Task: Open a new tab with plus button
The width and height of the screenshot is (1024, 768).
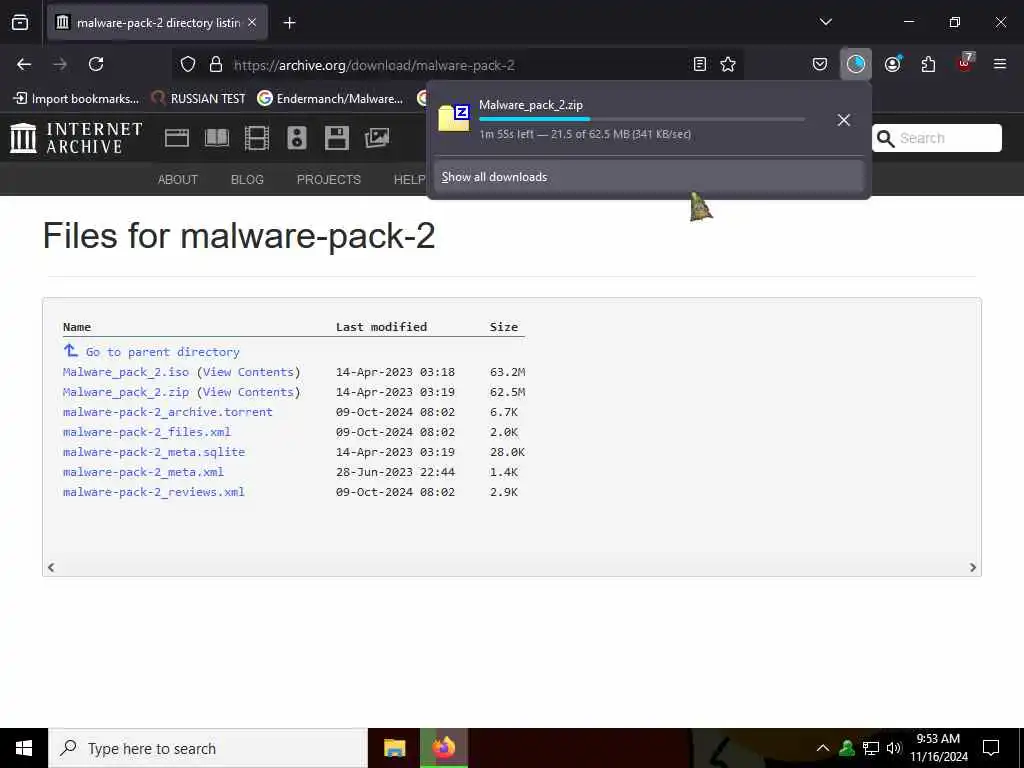Action: point(289,23)
